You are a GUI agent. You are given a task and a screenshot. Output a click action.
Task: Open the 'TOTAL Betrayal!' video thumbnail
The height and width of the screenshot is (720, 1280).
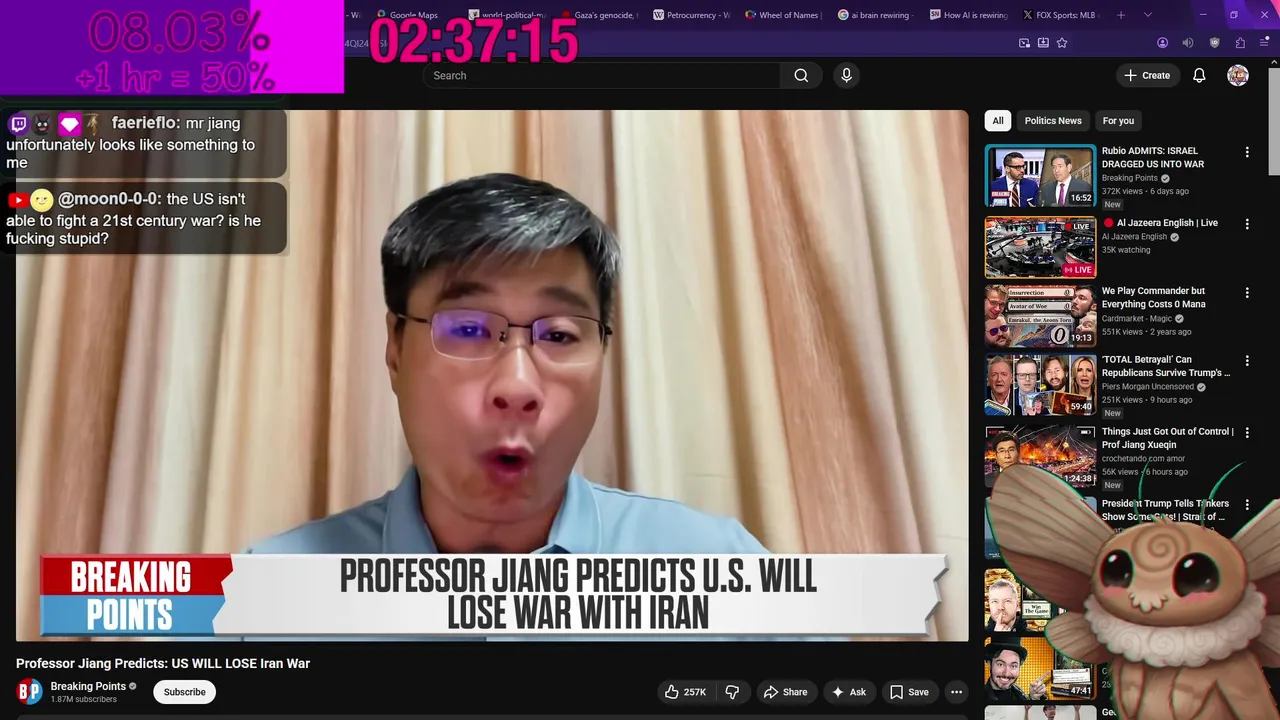point(1040,383)
